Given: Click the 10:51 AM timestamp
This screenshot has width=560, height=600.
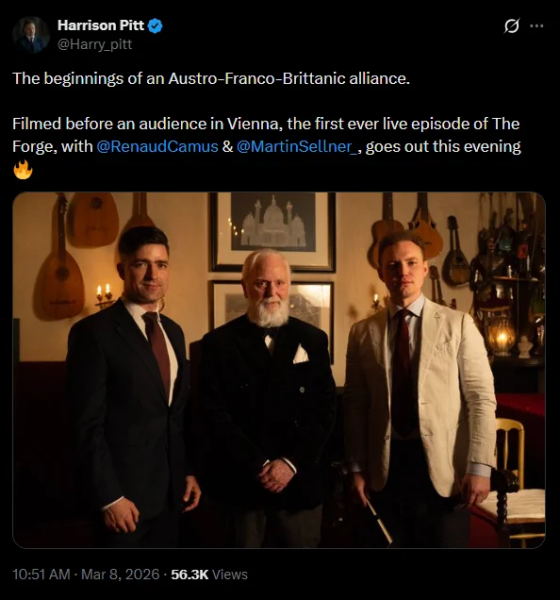Looking at the screenshot, I should pos(41,574).
